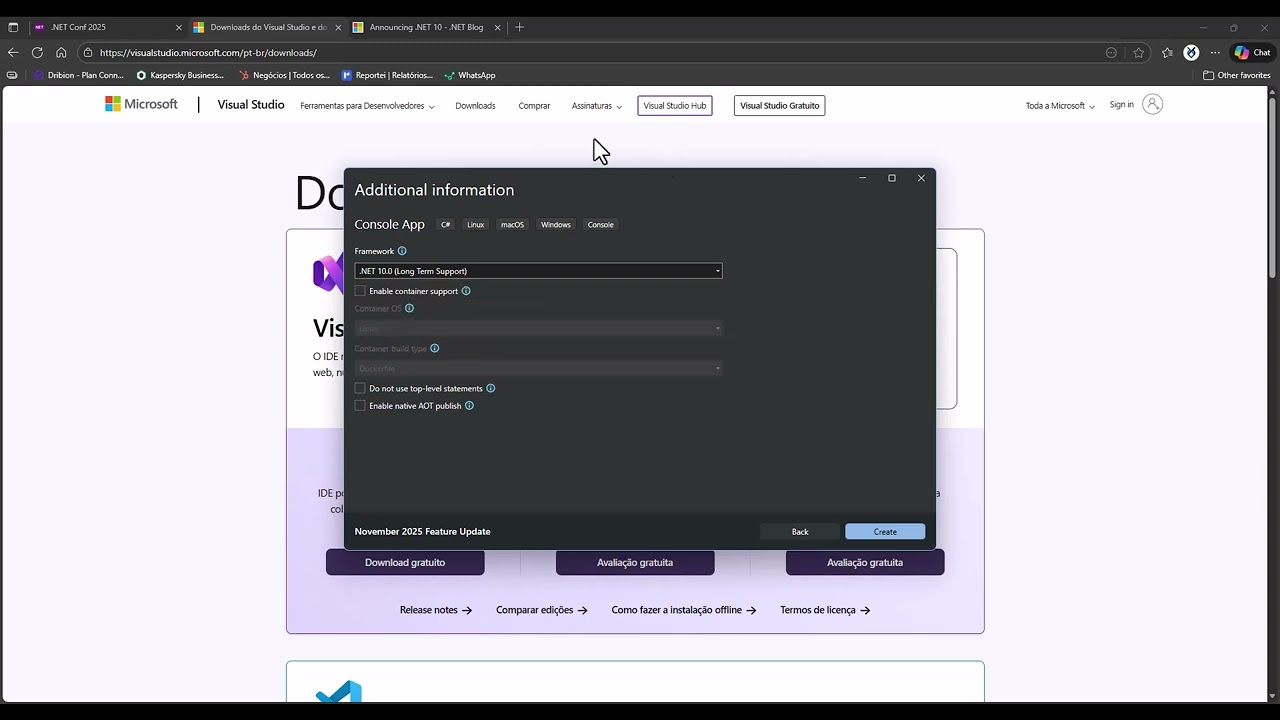Show info icon for Container build type
Screen dimensions: 1280x720
click(434, 348)
